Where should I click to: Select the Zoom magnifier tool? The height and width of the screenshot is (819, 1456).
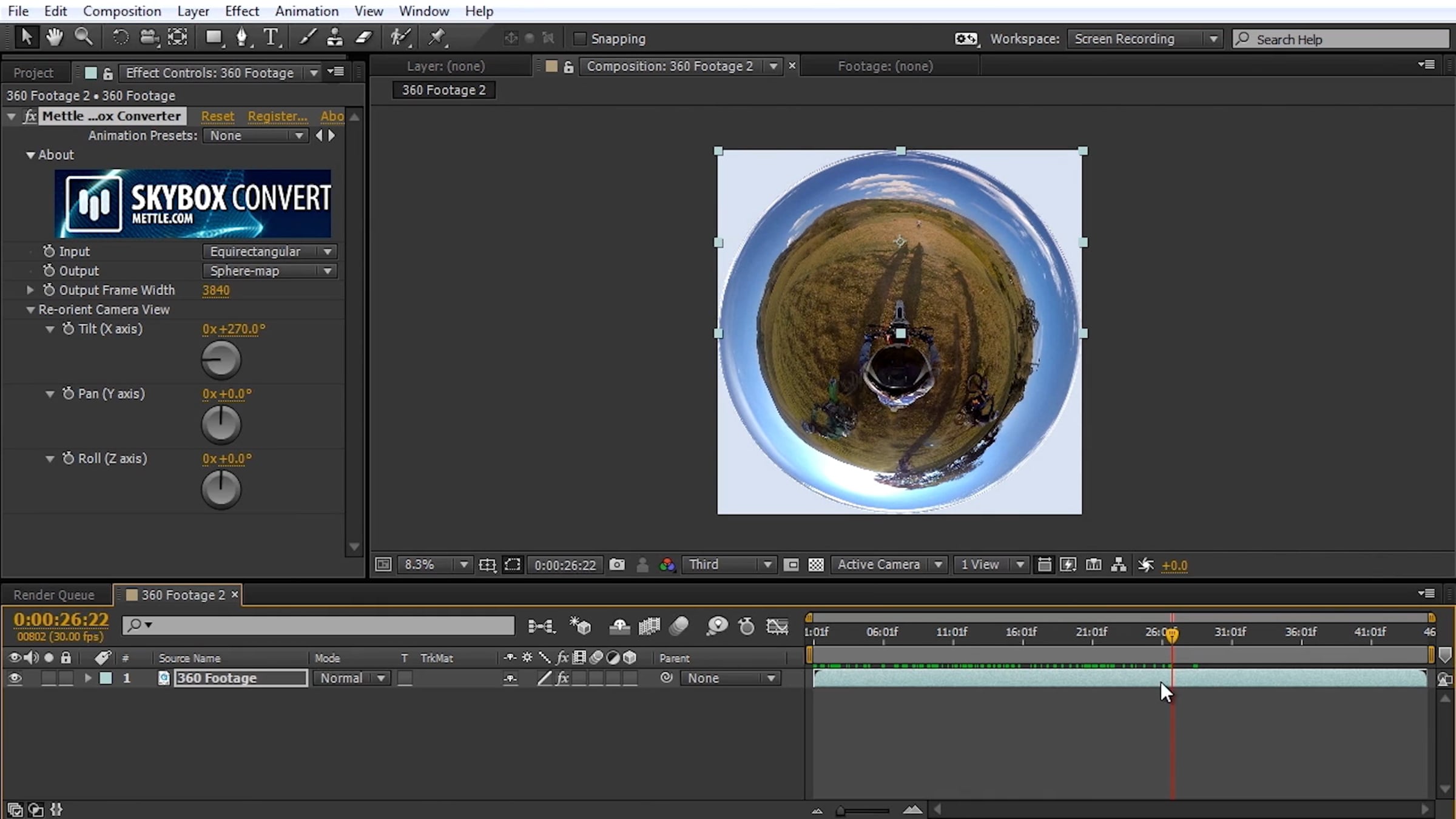[83, 38]
